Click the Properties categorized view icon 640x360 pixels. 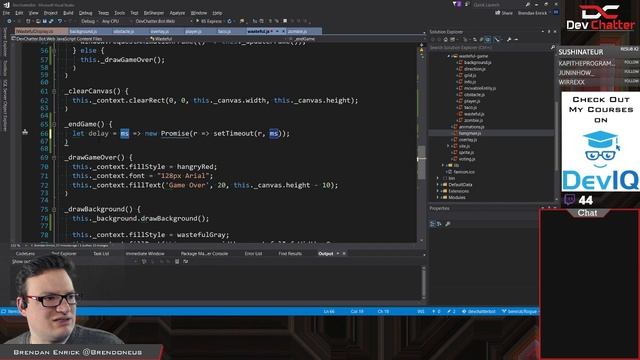(x=433, y=224)
